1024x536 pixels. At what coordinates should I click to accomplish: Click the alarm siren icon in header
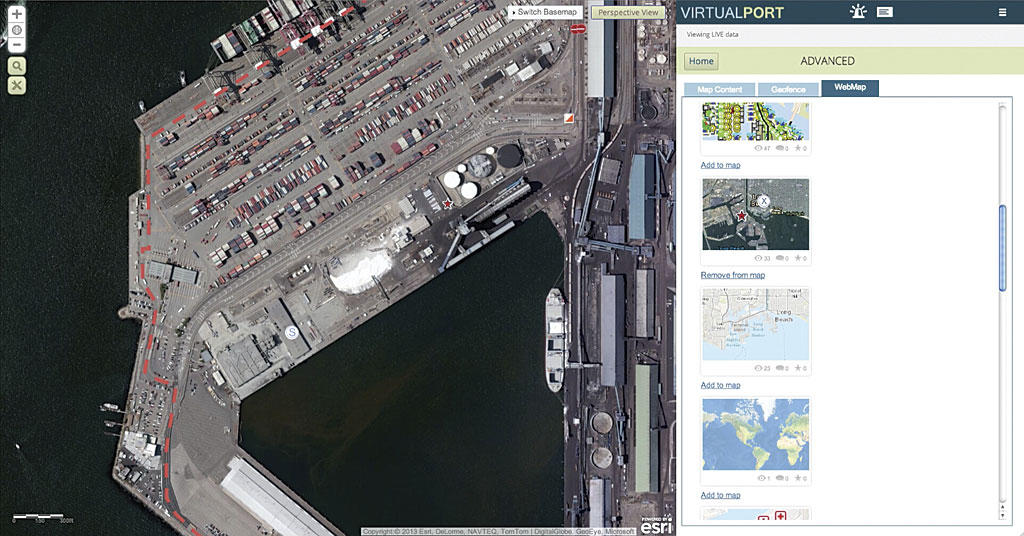pos(857,11)
